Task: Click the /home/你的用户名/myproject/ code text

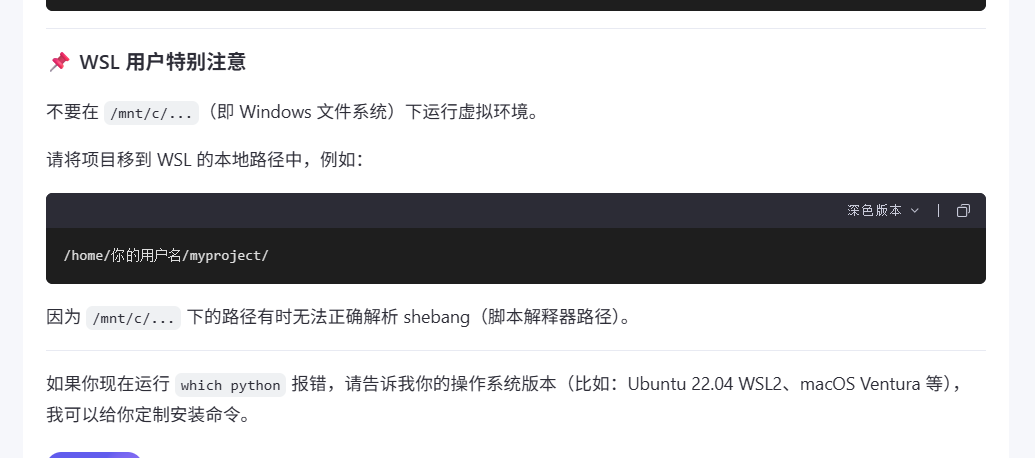Action: pyautogui.click(x=166, y=255)
